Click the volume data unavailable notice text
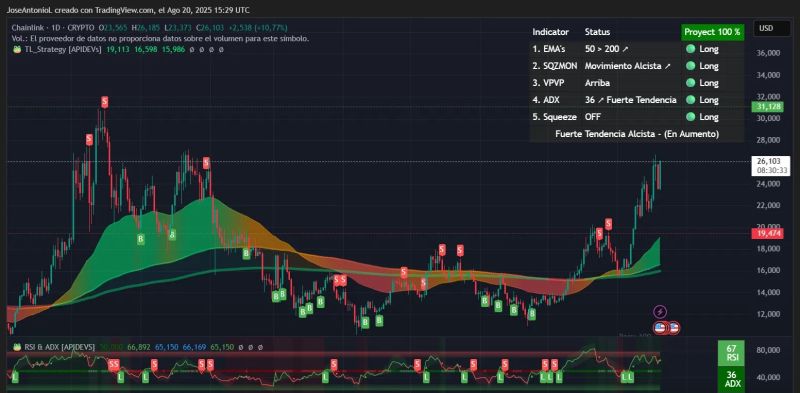Screen dimensions: 800x393 pos(160,38)
